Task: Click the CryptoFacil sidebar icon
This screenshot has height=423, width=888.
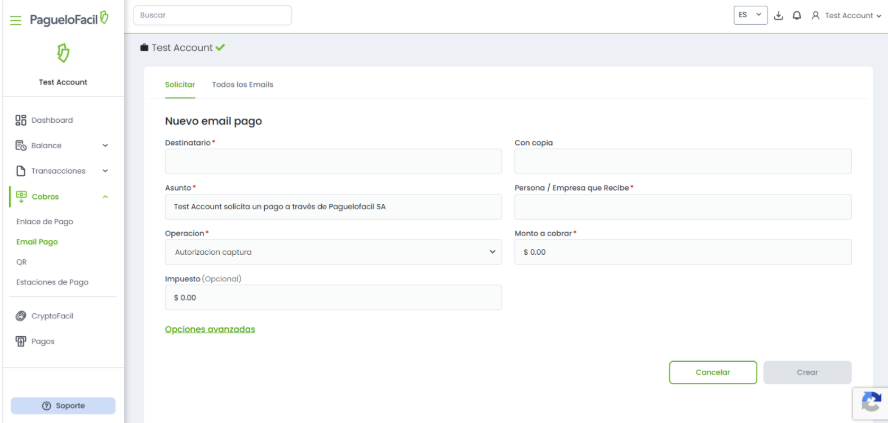Action: click(x=21, y=316)
